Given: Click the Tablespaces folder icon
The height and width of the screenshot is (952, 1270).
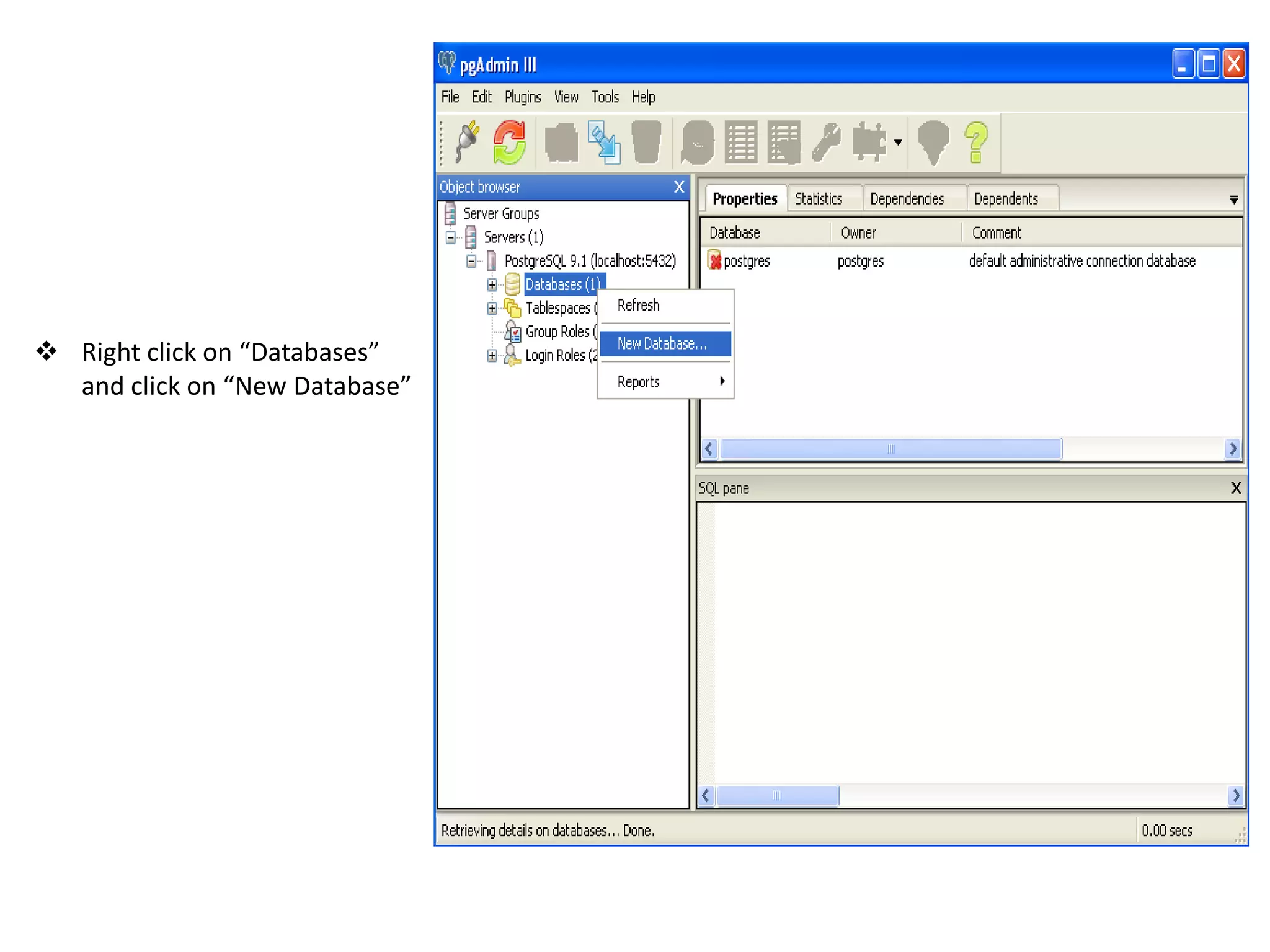Looking at the screenshot, I should tap(512, 307).
